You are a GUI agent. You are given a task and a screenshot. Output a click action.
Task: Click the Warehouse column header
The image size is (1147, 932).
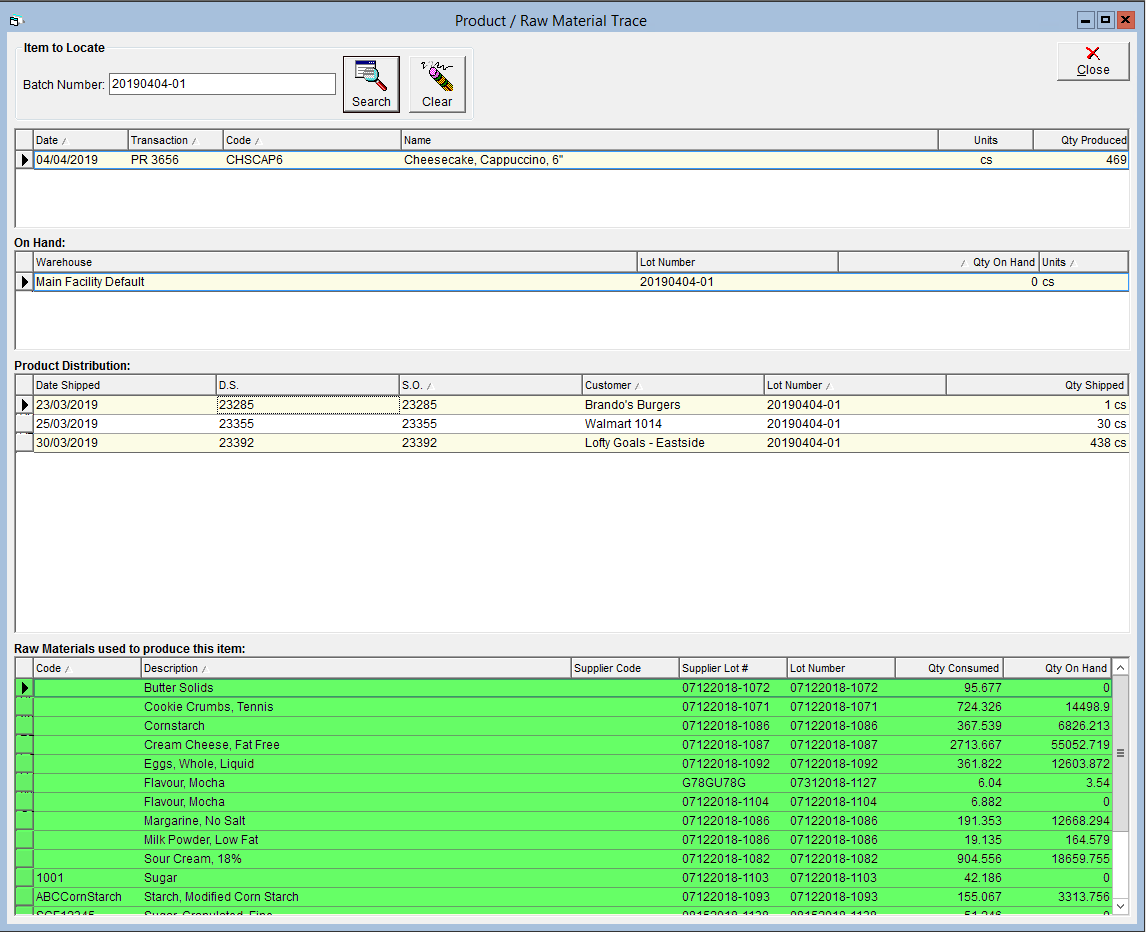(x=335, y=263)
